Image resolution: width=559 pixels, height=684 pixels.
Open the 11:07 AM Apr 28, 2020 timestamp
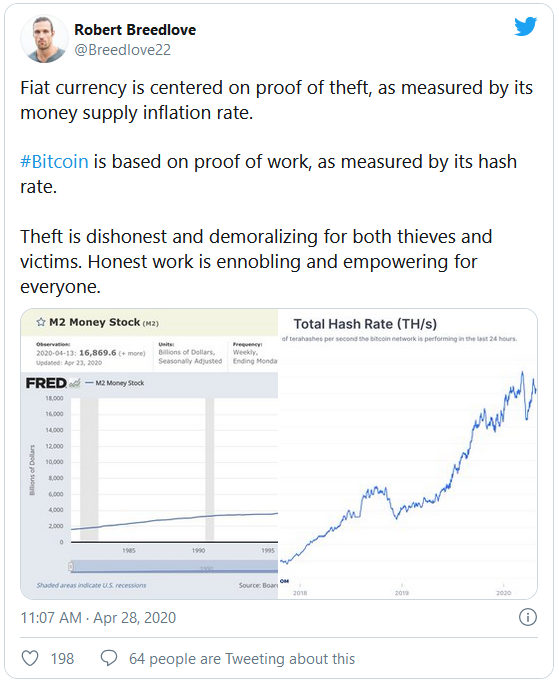coord(98,618)
